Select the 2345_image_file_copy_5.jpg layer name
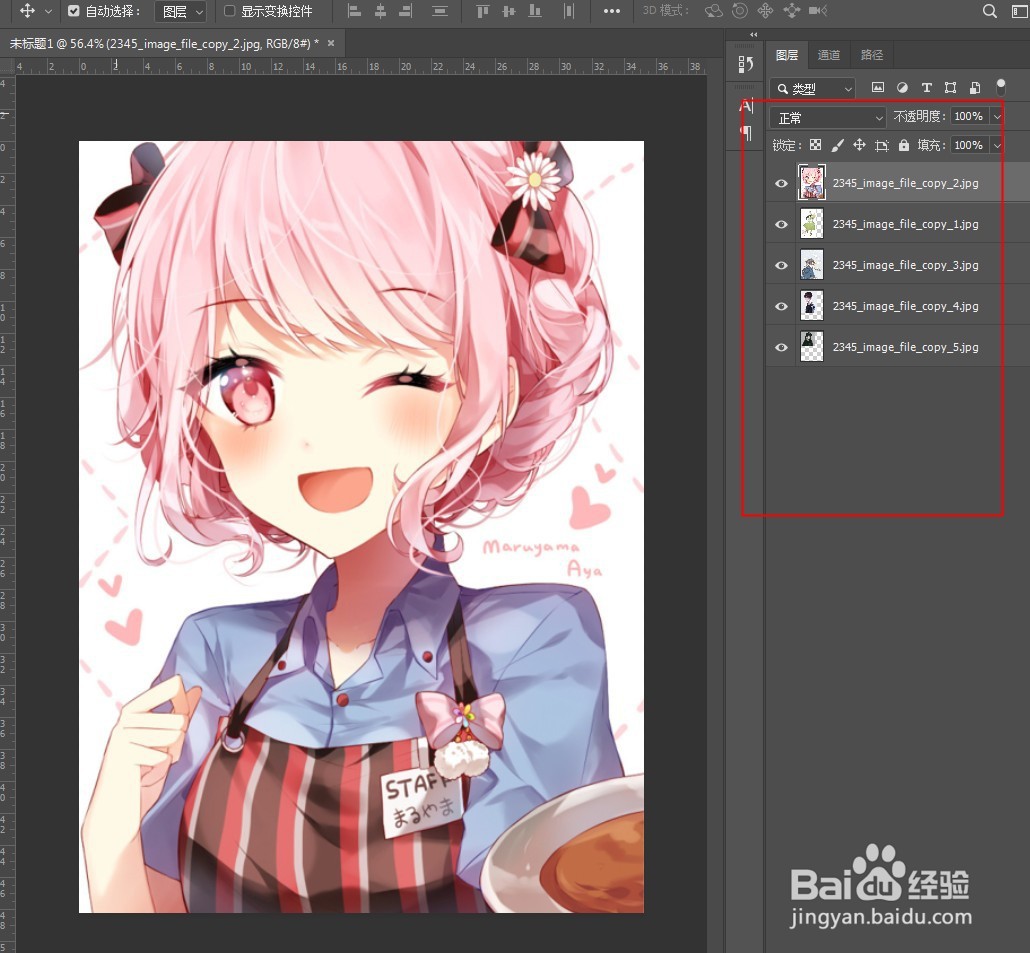The width and height of the screenshot is (1030, 953). coord(905,347)
